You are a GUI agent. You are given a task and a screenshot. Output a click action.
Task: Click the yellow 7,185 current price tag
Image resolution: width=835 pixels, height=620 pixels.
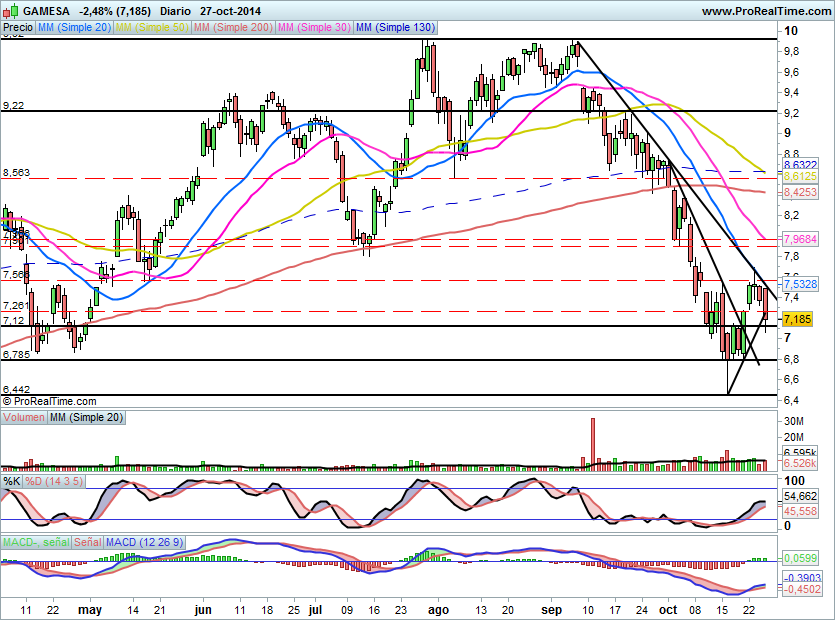[797, 320]
